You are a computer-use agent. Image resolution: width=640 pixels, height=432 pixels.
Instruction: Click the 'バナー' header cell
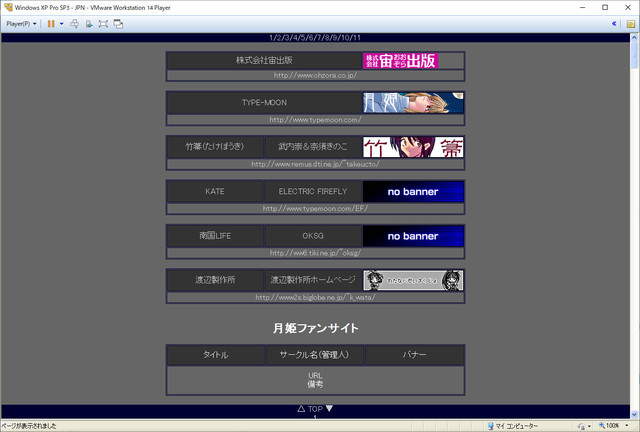414,355
